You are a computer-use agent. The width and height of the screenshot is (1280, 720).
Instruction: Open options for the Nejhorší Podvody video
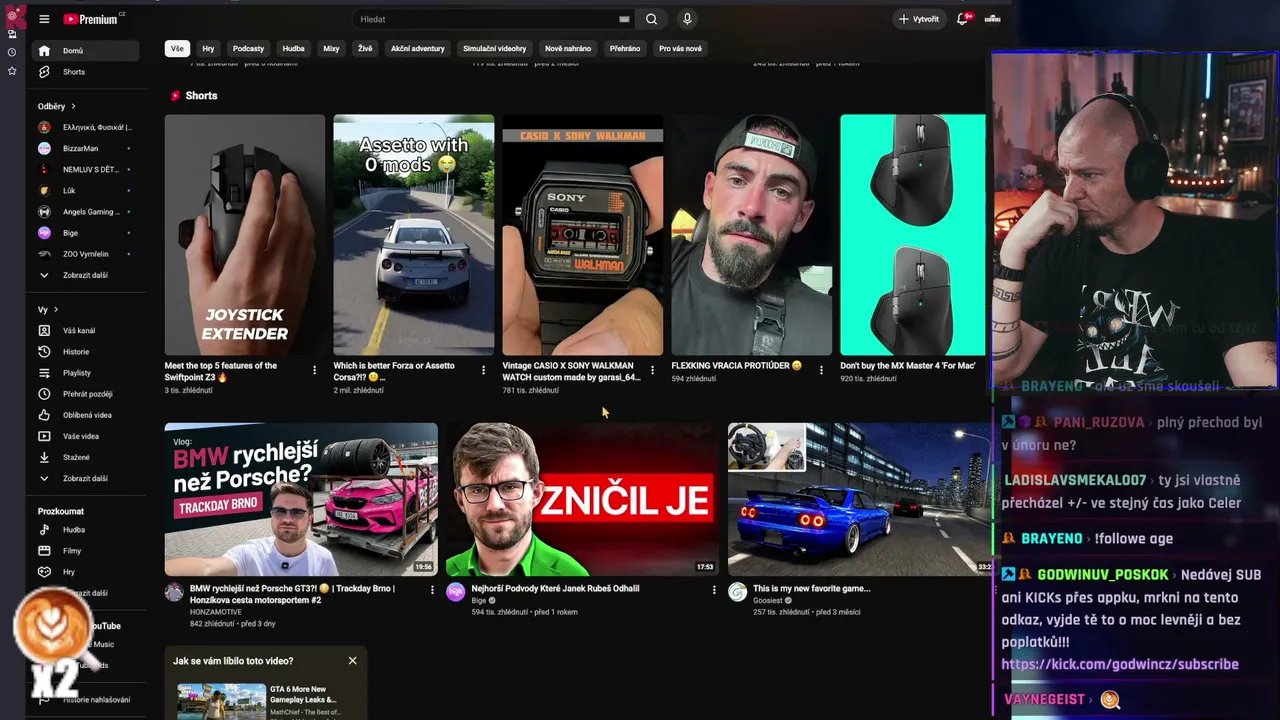pos(714,590)
